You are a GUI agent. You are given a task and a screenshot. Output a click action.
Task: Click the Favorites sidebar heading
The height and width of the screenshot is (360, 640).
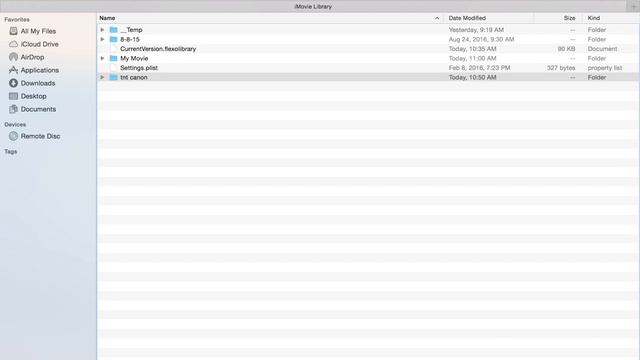tap(17, 19)
